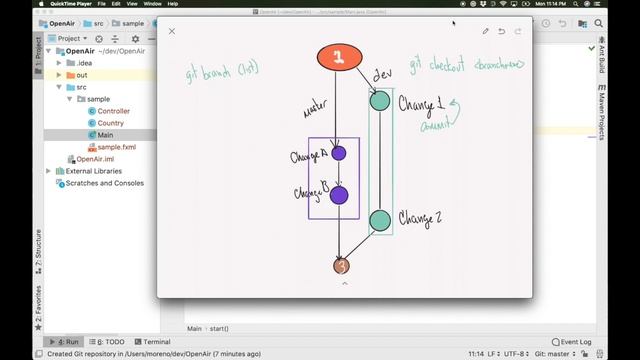Select Scratches and Consoles
Screen dimensions: 640x360
pos(100,183)
